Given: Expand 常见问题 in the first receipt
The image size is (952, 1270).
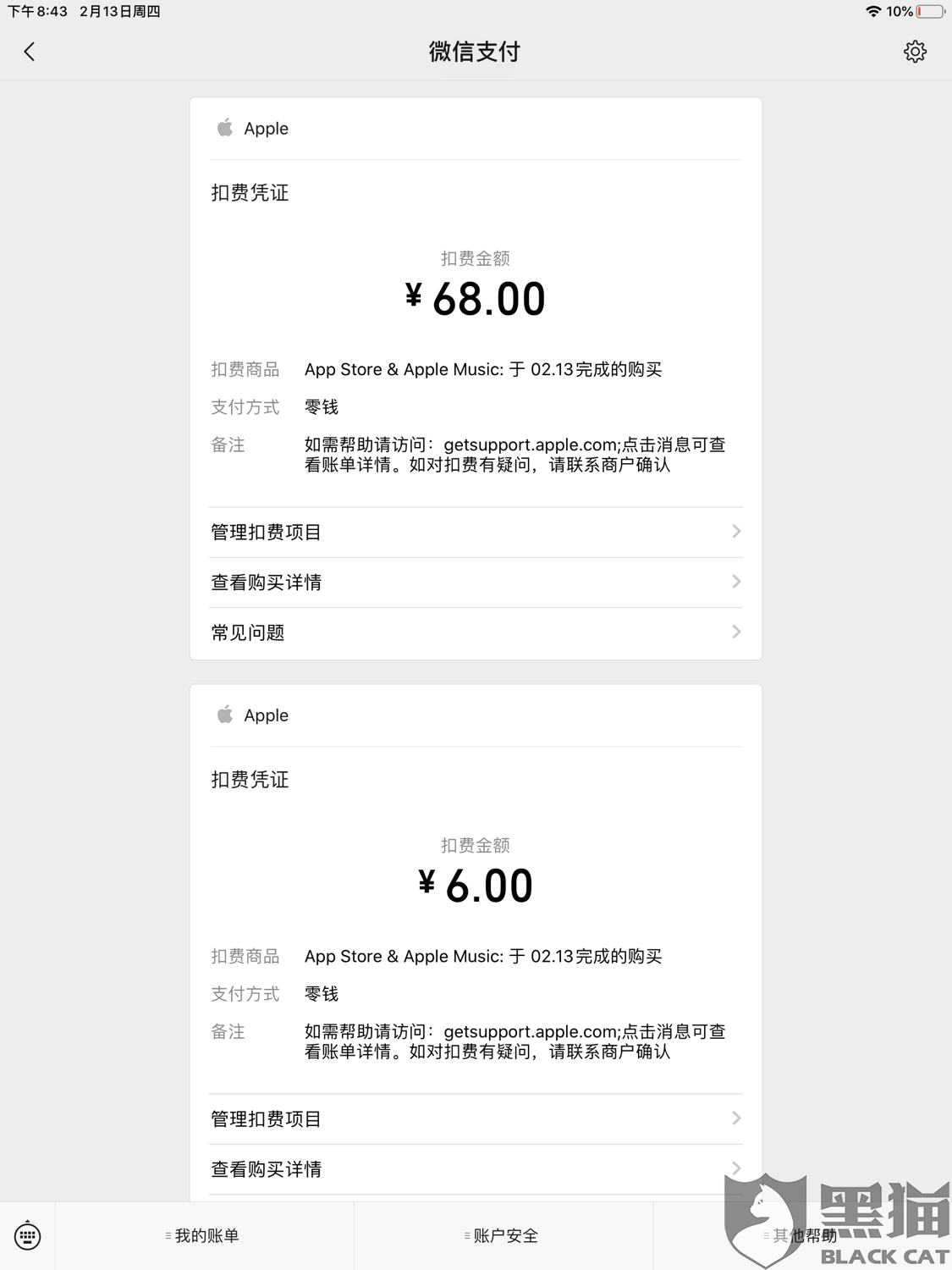Looking at the screenshot, I should click(476, 632).
